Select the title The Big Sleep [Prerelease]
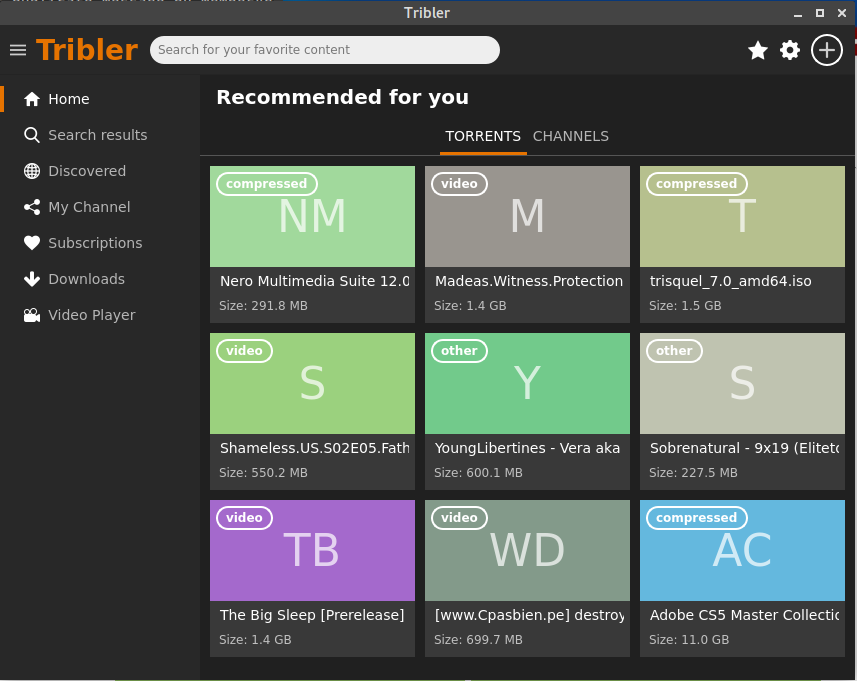Screen dimensions: 857x681 (x=312, y=615)
